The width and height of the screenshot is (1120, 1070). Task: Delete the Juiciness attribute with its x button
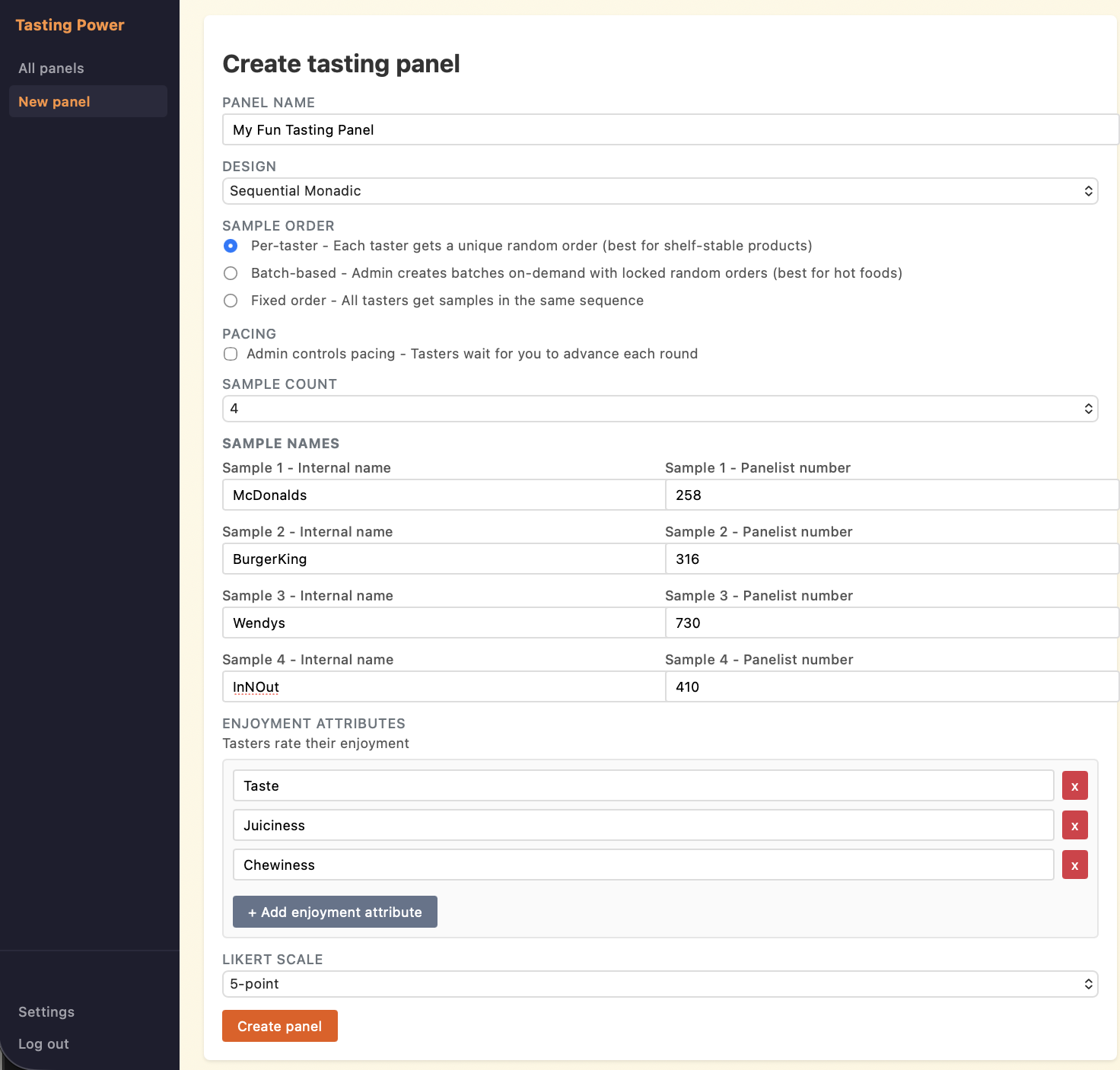[x=1074, y=825]
